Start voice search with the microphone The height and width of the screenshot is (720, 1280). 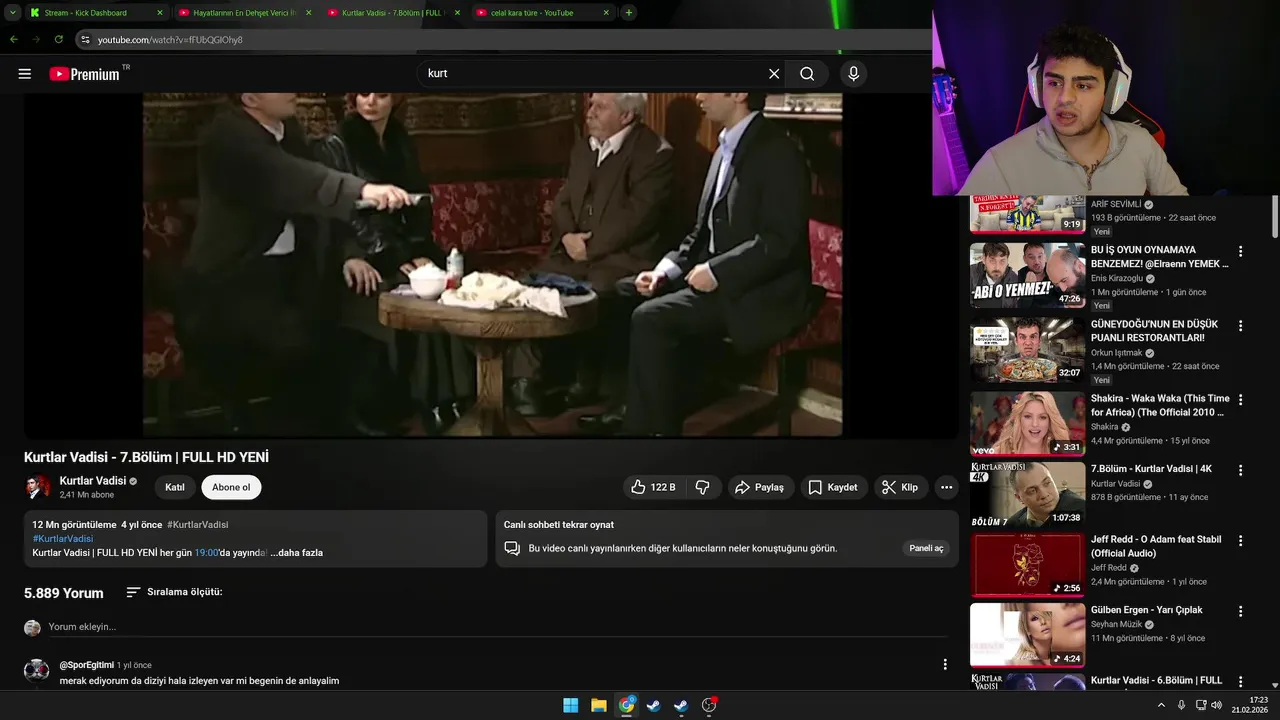pos(853,74)
